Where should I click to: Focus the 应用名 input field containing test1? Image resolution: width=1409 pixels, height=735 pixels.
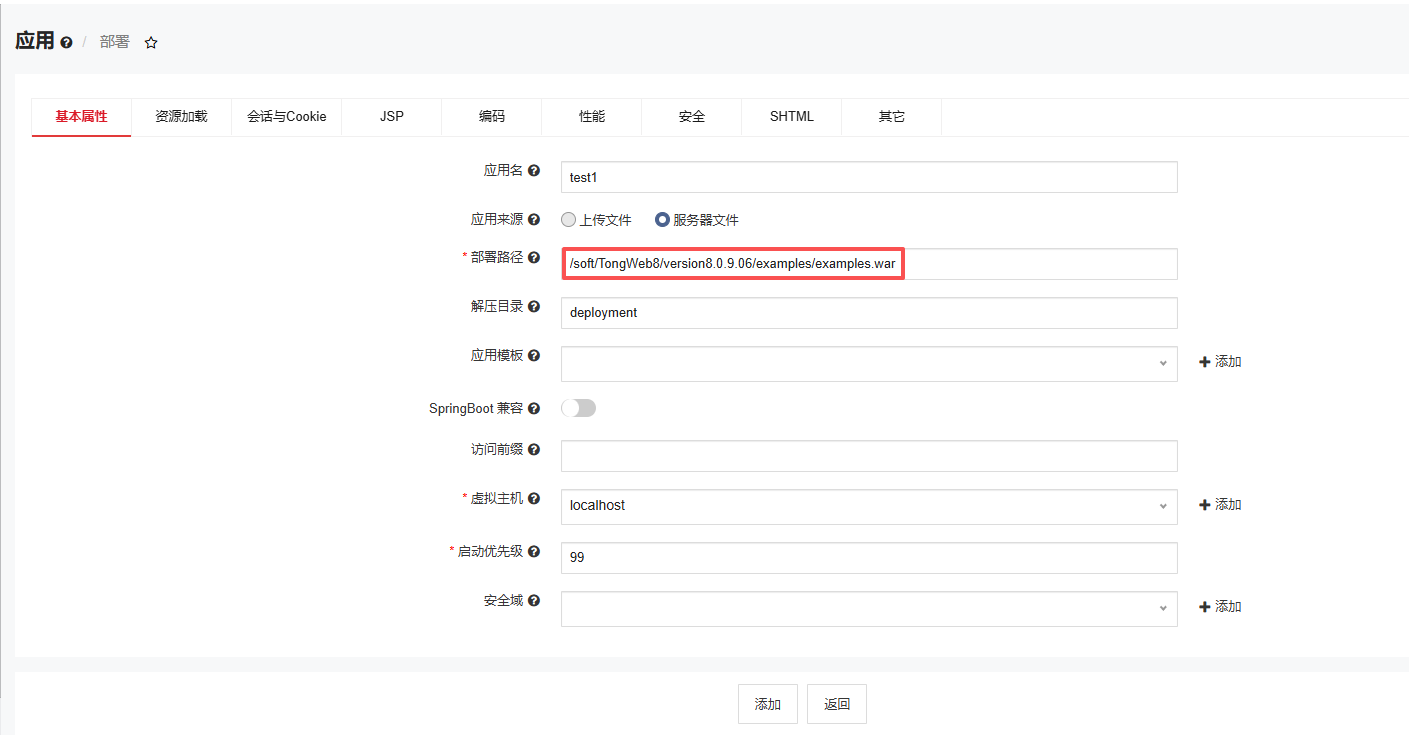tap(869, 177)
